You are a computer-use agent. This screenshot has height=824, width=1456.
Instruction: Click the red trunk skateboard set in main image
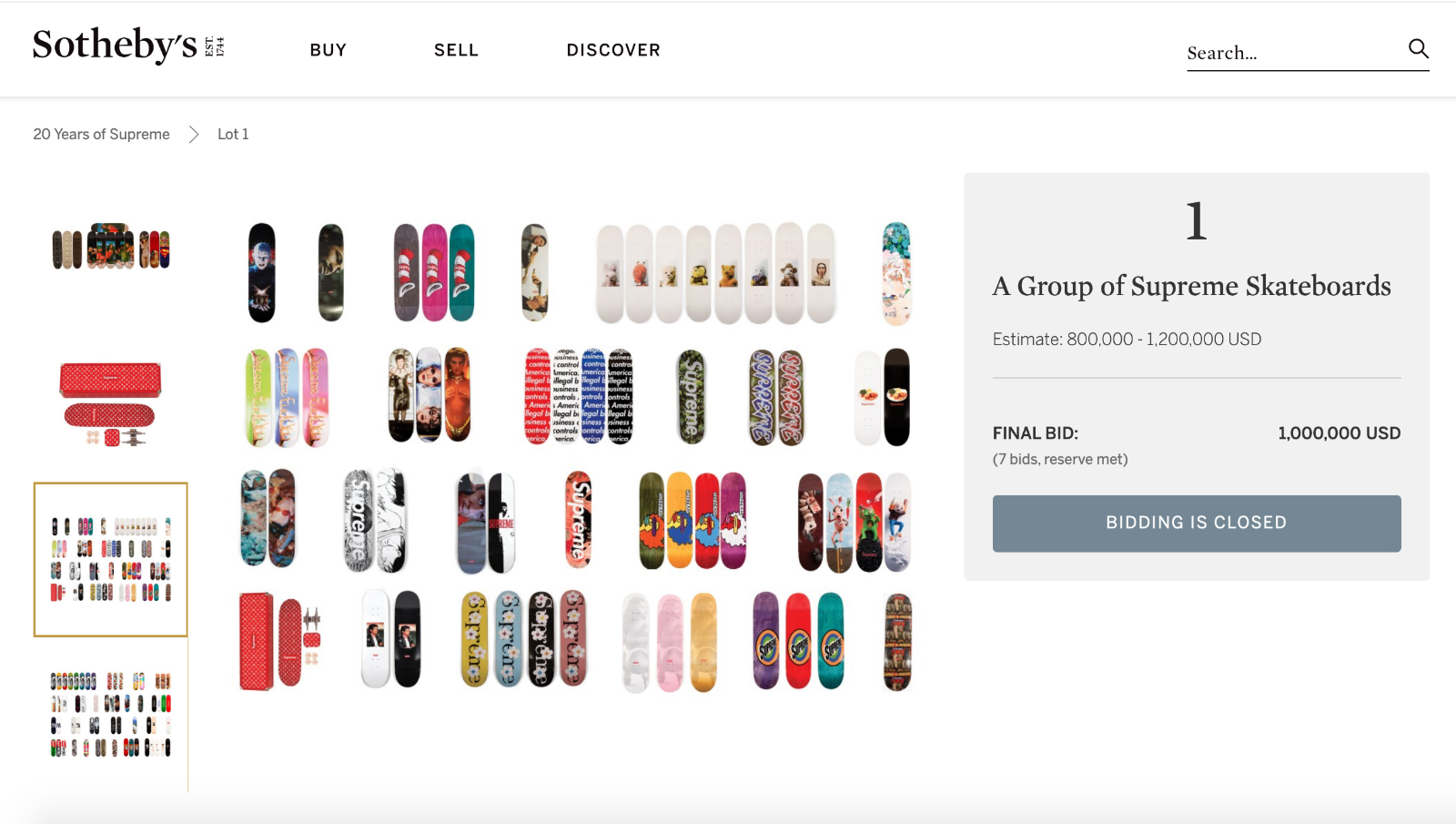(x=279, y=642)
